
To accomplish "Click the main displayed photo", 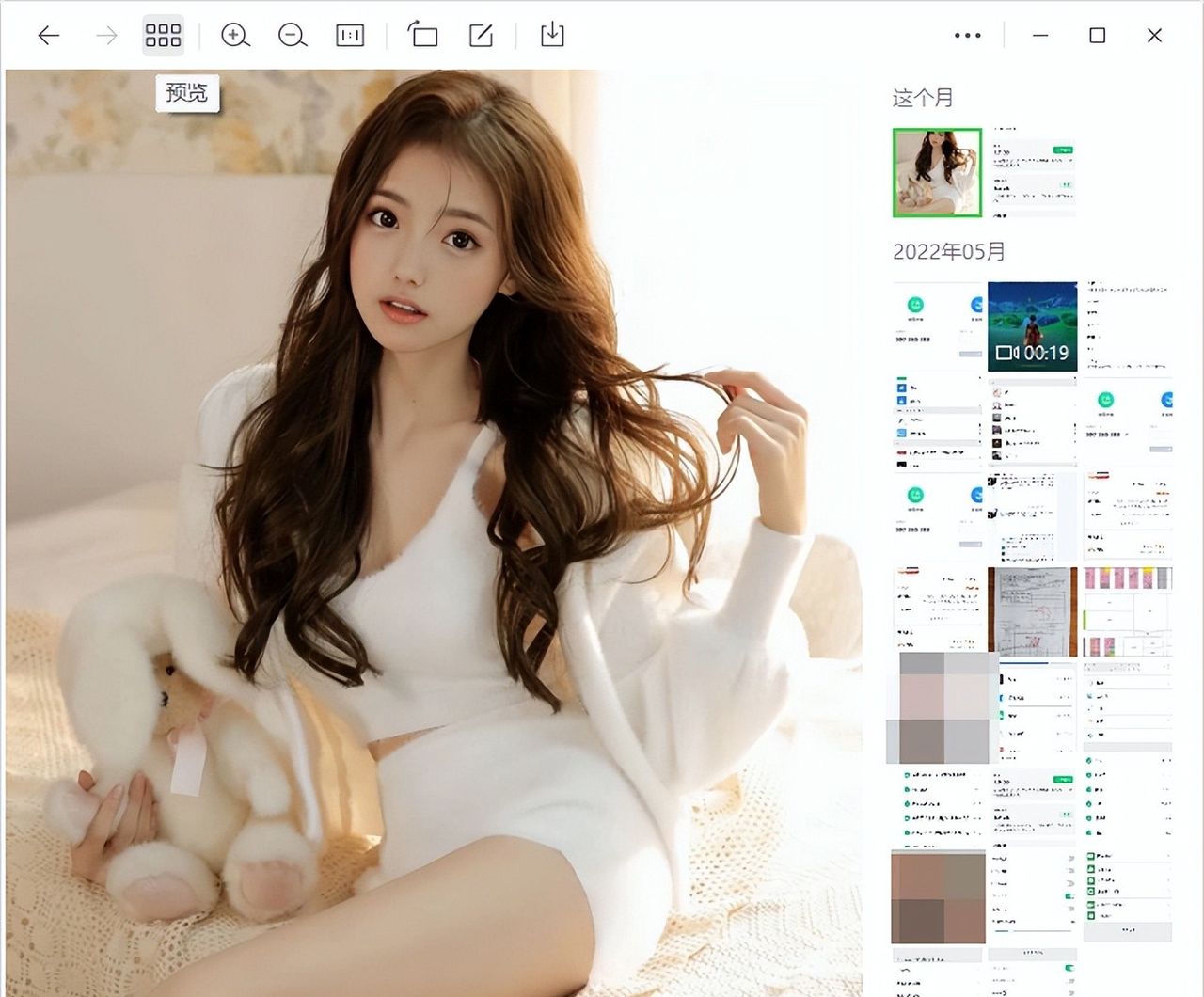I will coord(434,533).
